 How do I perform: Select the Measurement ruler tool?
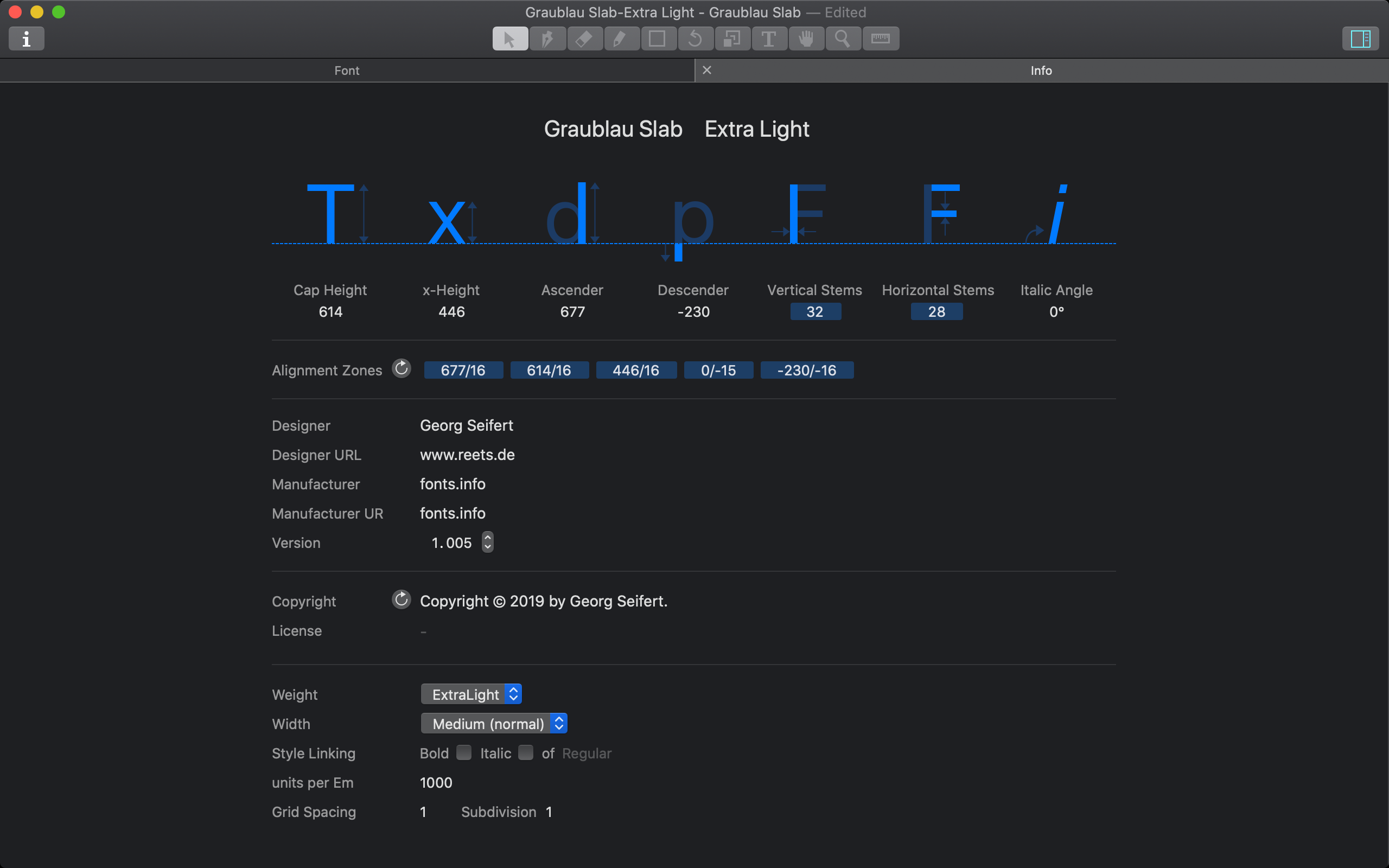coord(880,39)
